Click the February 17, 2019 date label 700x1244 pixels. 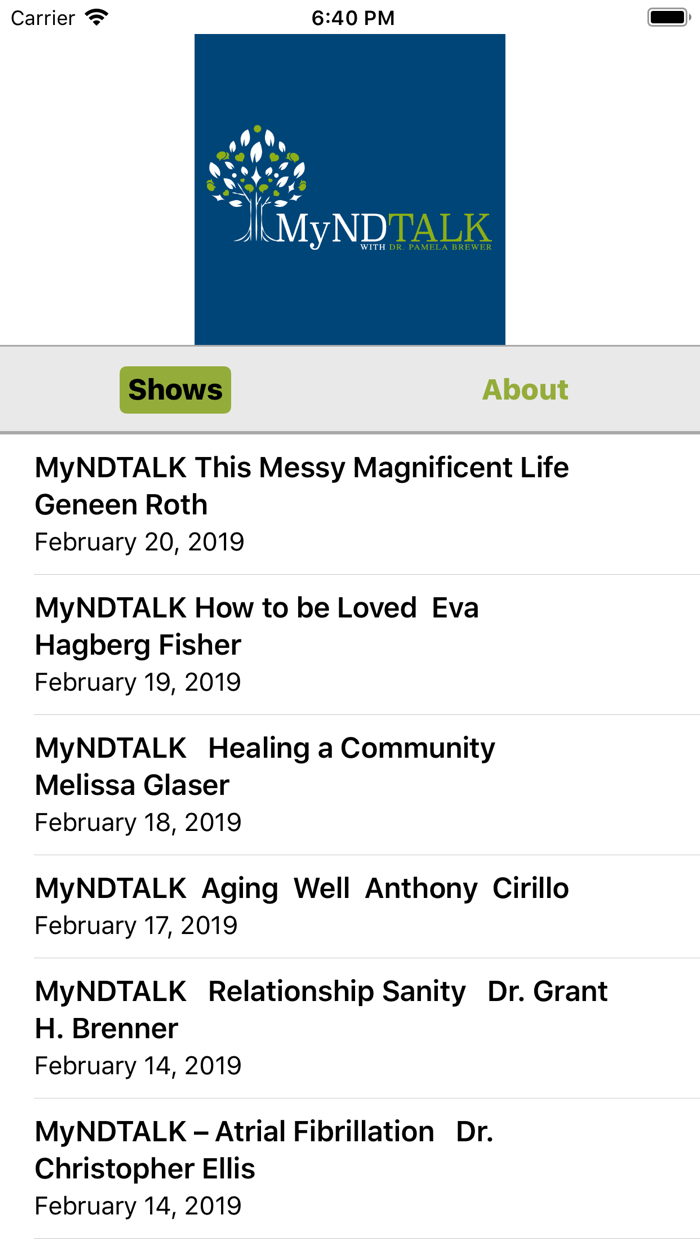point(137,925)
